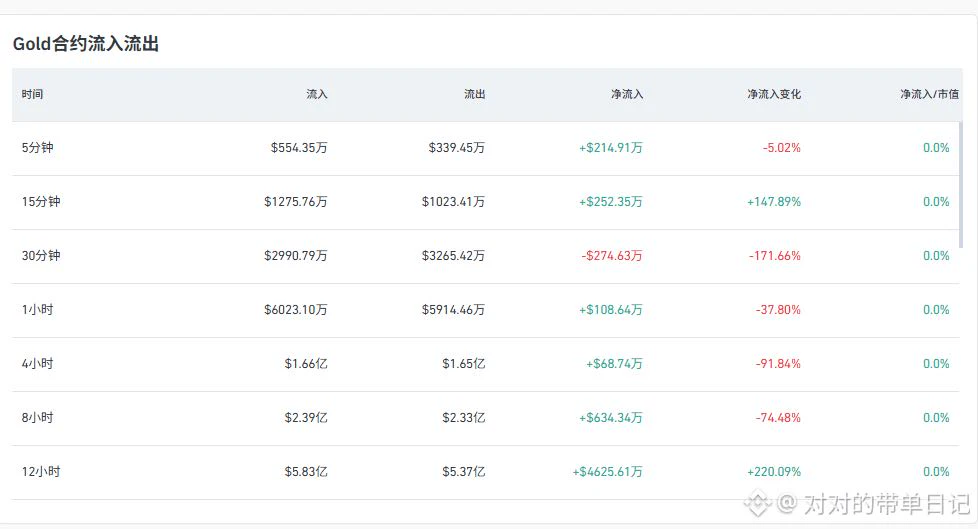
Task: Click net inflow change -91.84%
Action: click(778, 364)
